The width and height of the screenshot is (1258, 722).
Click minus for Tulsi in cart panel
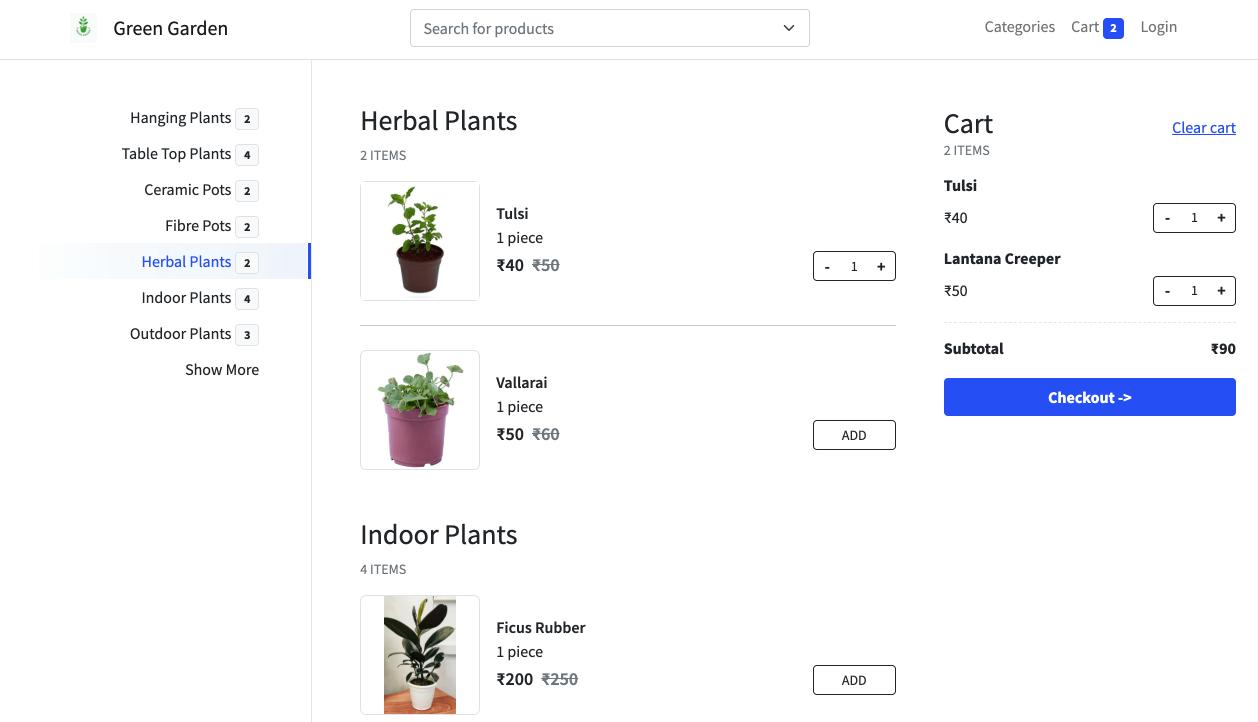click(1167, 218)
